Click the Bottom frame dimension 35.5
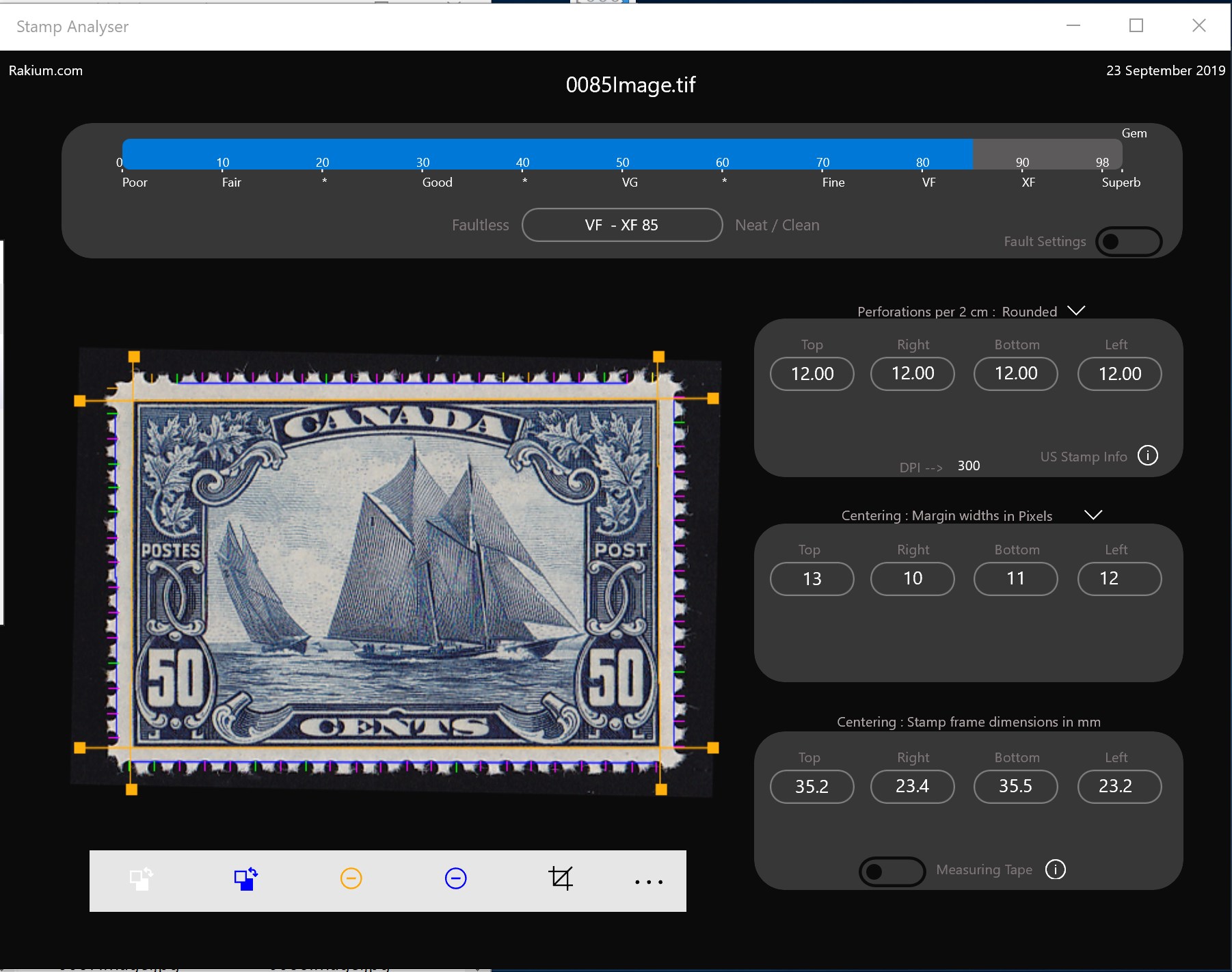 (x=1016, y=787)
